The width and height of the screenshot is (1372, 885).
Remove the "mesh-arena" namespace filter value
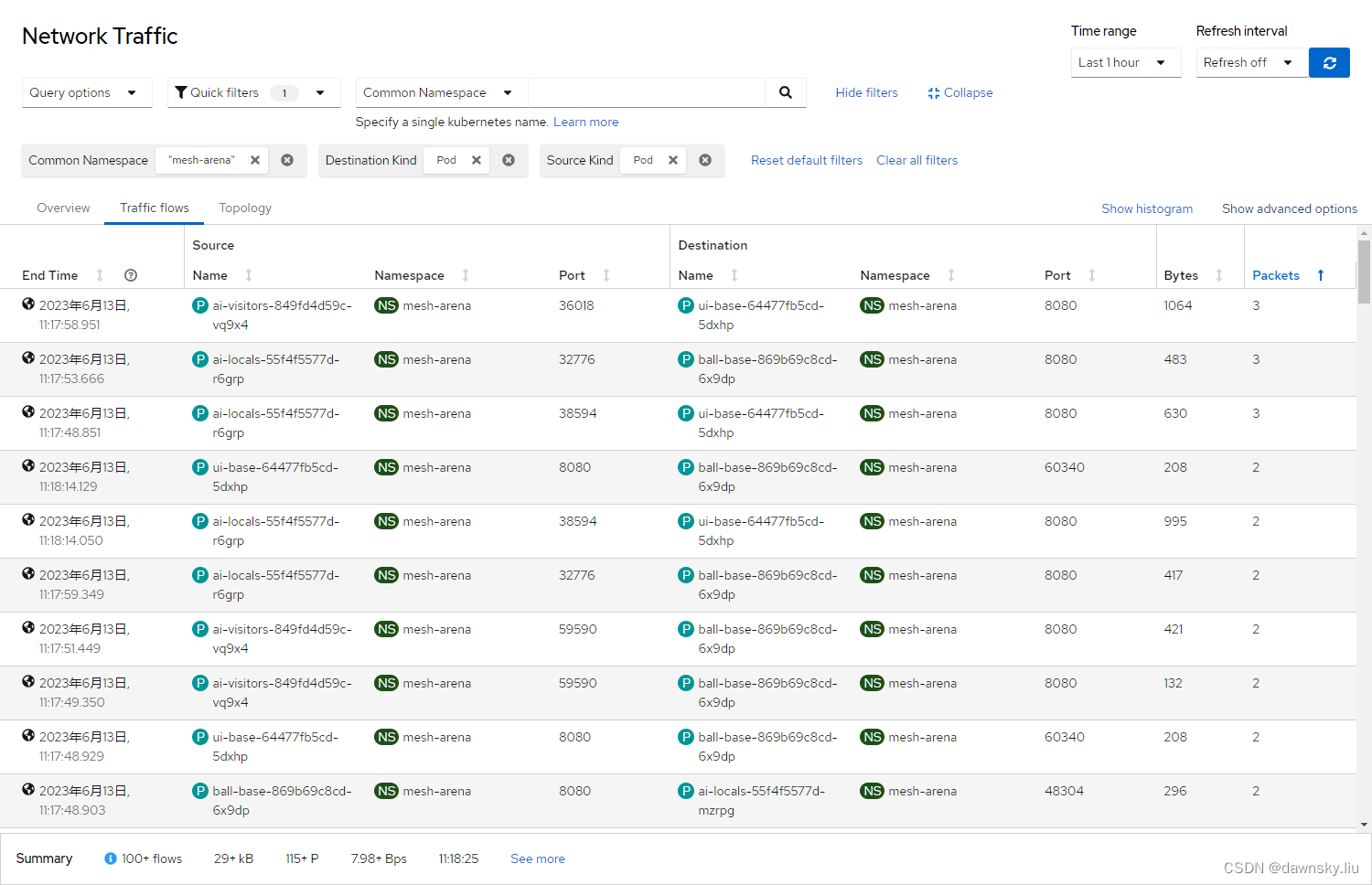point(255,160)
